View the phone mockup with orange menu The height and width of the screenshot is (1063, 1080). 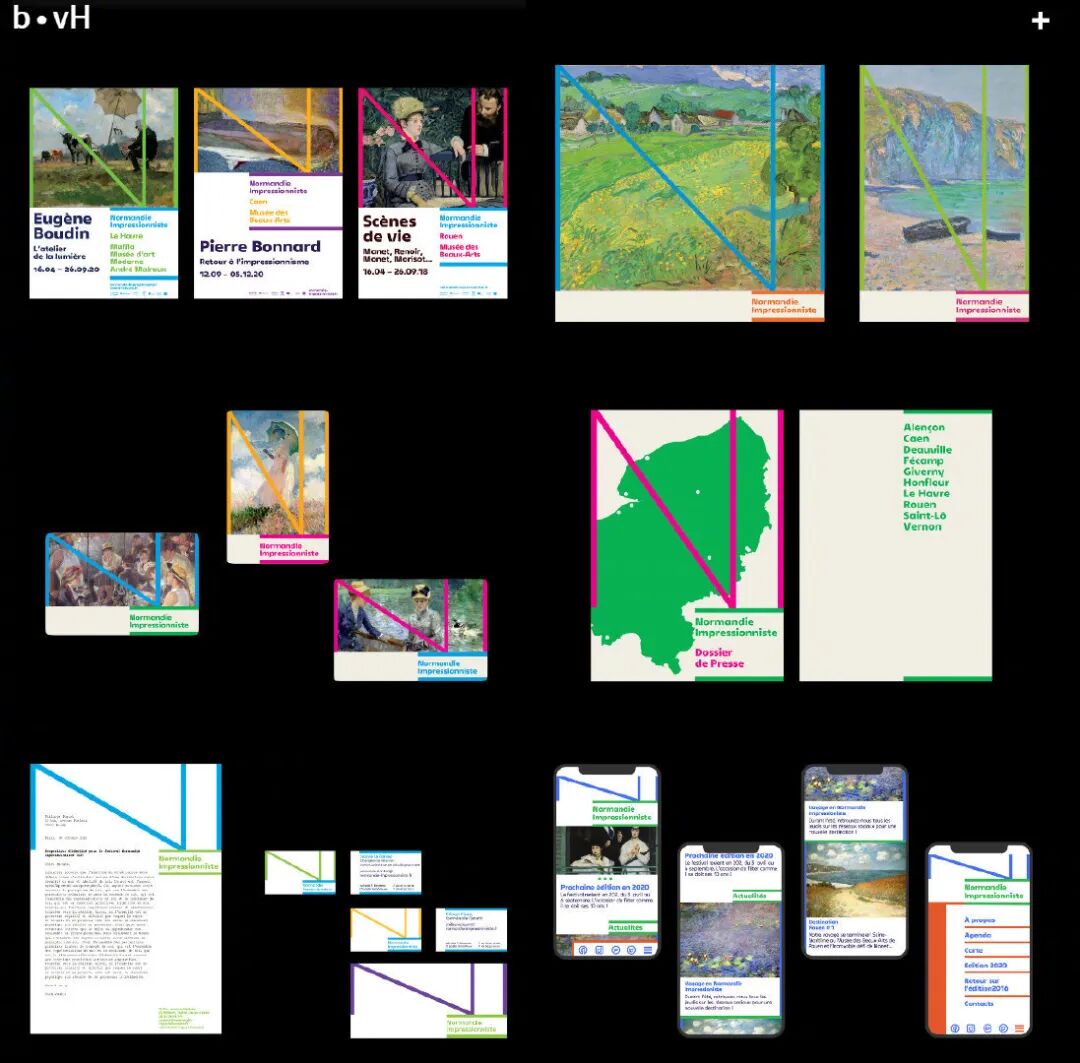(979, 940)
